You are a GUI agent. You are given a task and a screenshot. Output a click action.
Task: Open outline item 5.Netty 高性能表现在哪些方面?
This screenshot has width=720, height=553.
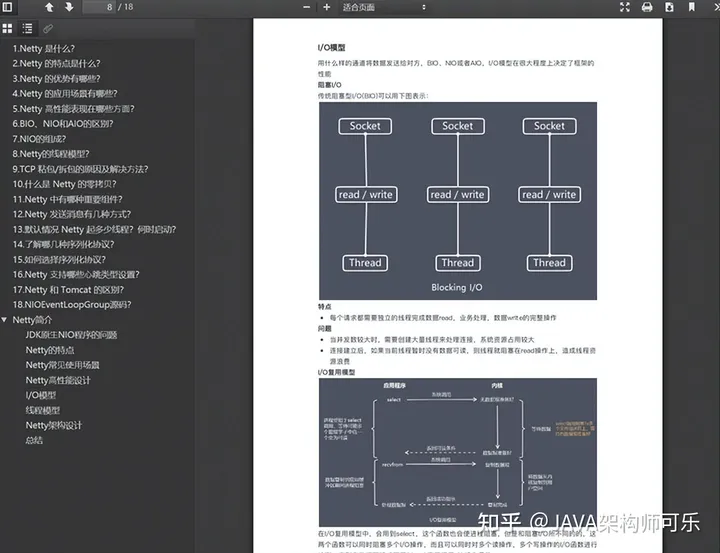tap(73, 109)
